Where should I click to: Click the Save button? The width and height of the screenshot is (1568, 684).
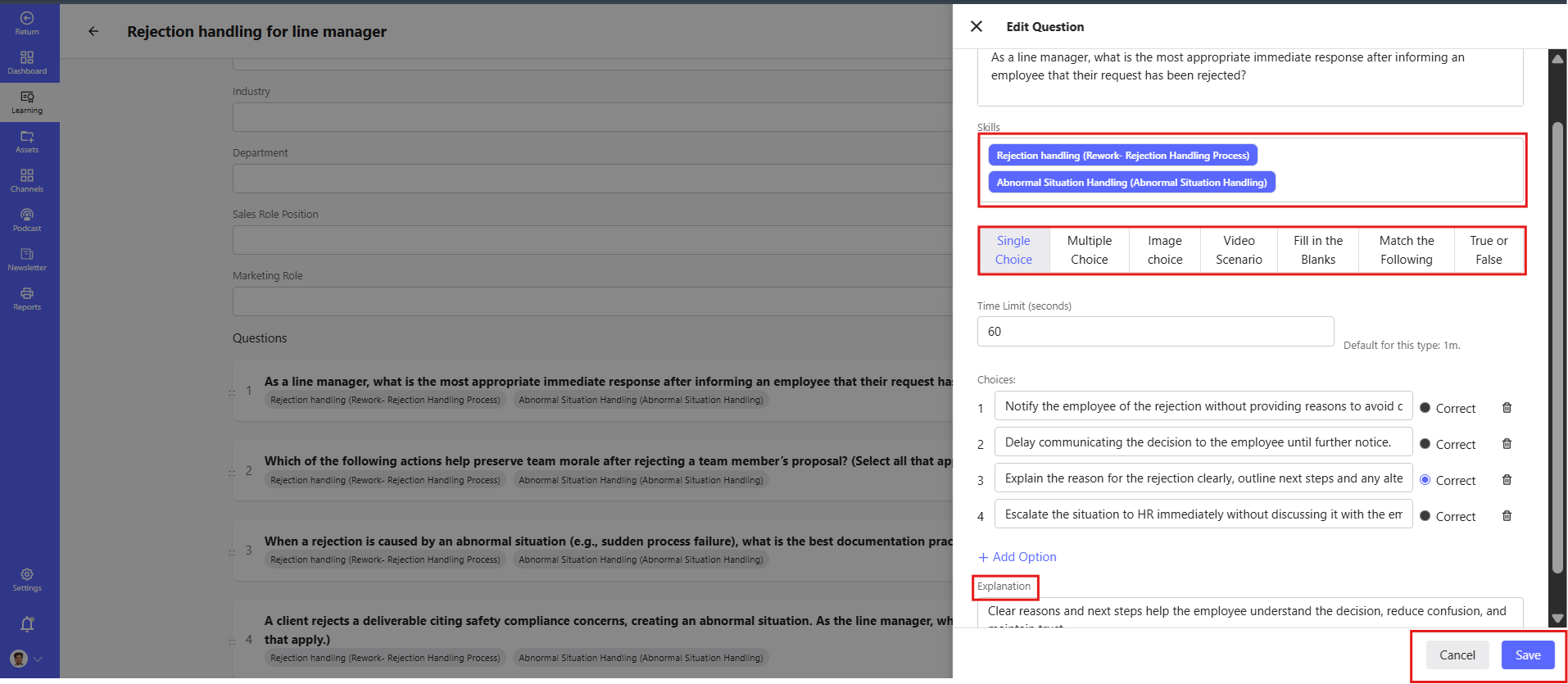(1528, 655)
